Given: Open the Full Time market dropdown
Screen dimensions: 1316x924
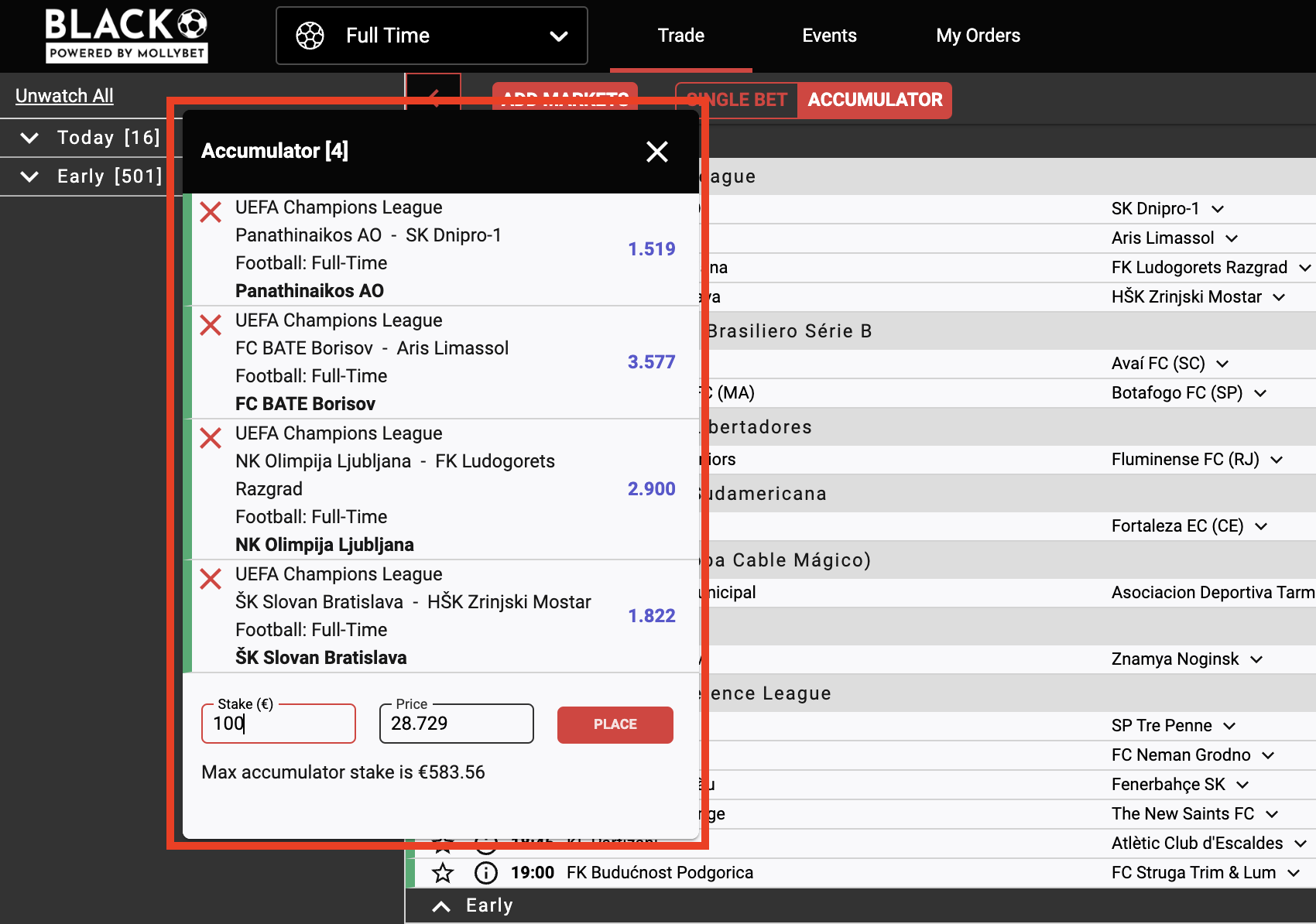Looking at the screenshot, I should [431, 36].
